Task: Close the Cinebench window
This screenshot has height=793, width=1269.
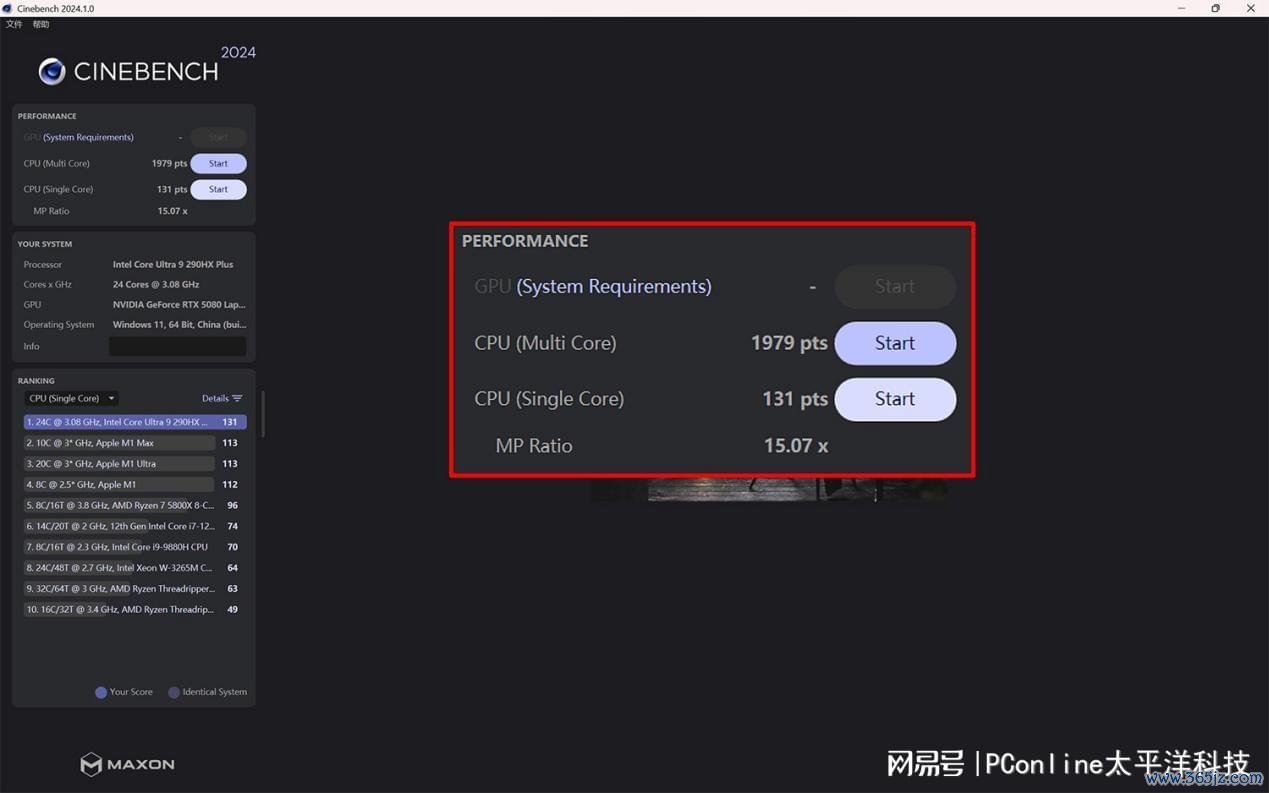Action: [1250, 8]
